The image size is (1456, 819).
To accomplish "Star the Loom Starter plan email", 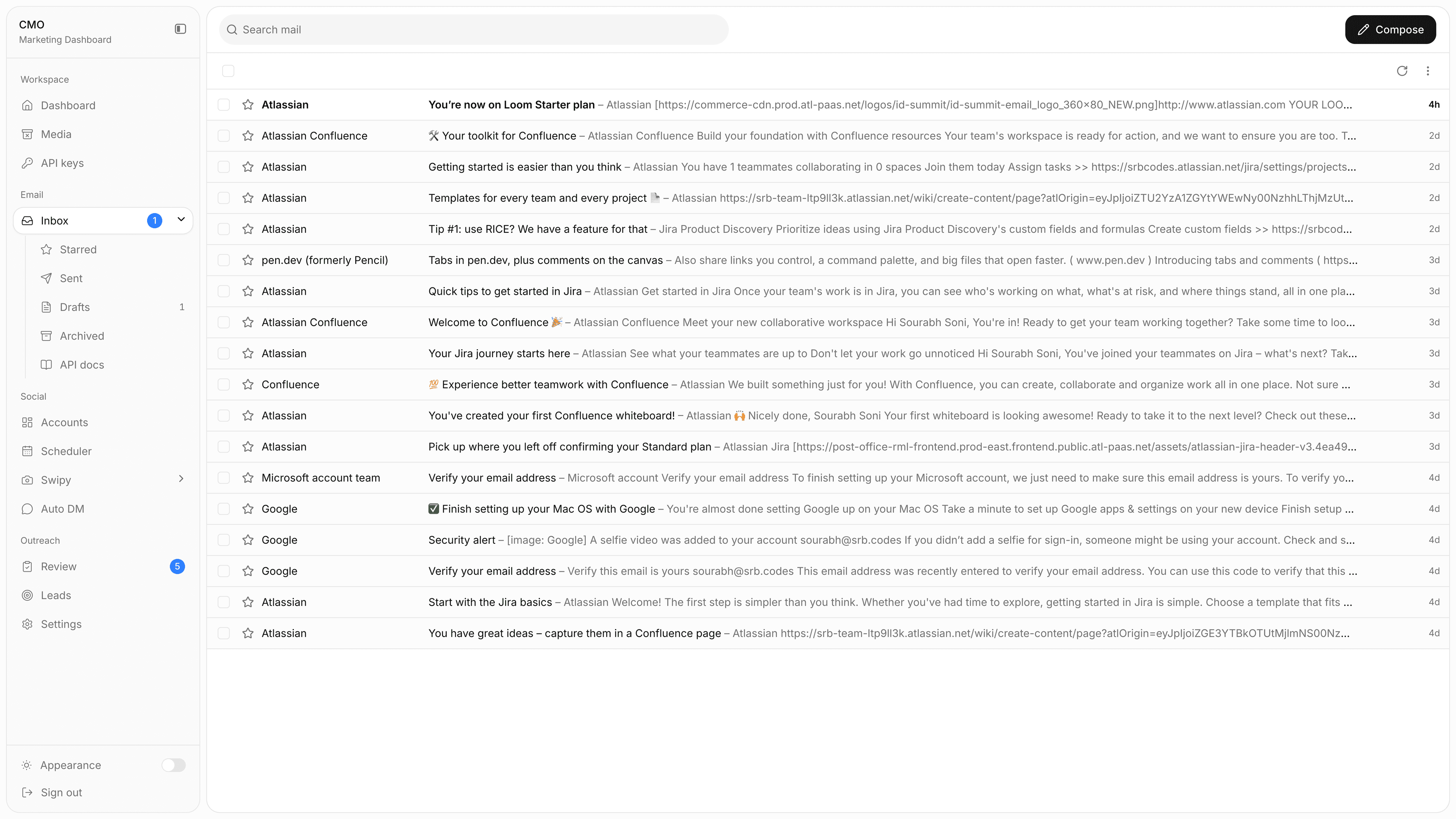I will coord(248,105).
